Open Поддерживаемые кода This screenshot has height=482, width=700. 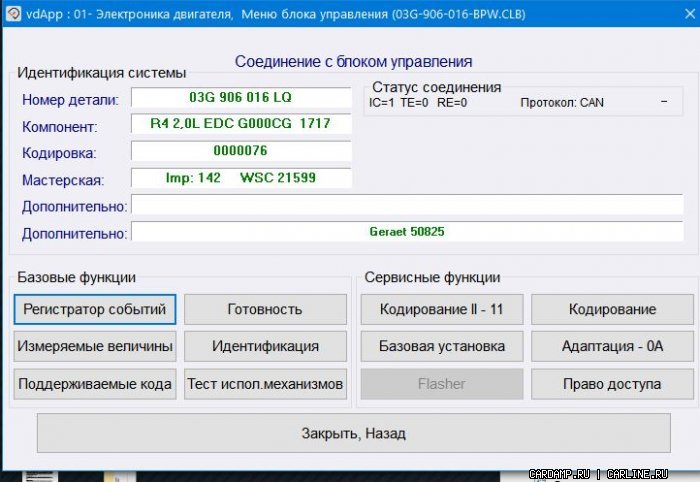coord(95,384)
